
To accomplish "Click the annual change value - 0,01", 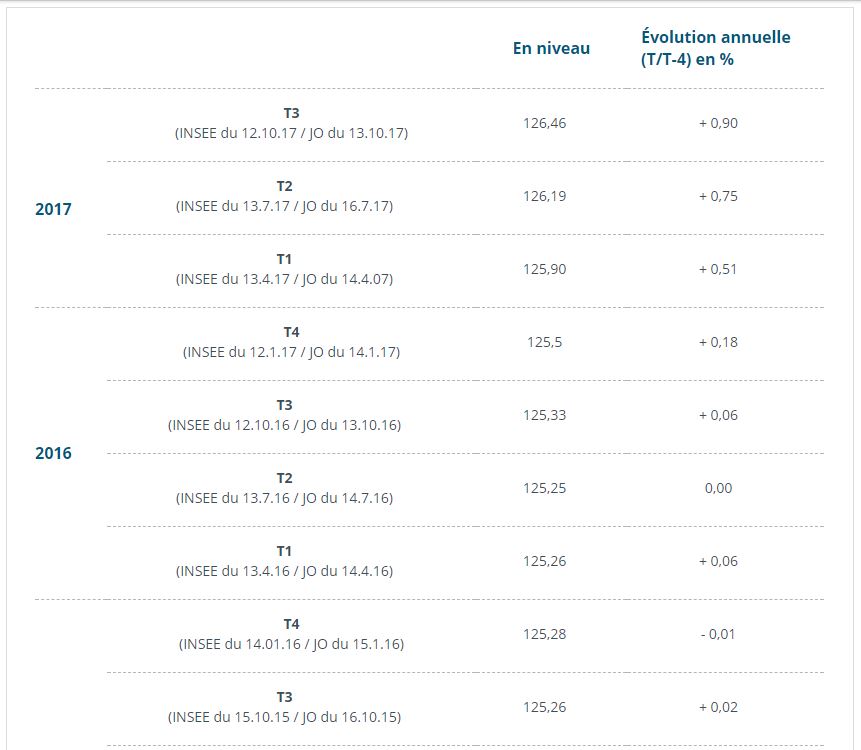I will pyautogui.click(x=718, y=634).
